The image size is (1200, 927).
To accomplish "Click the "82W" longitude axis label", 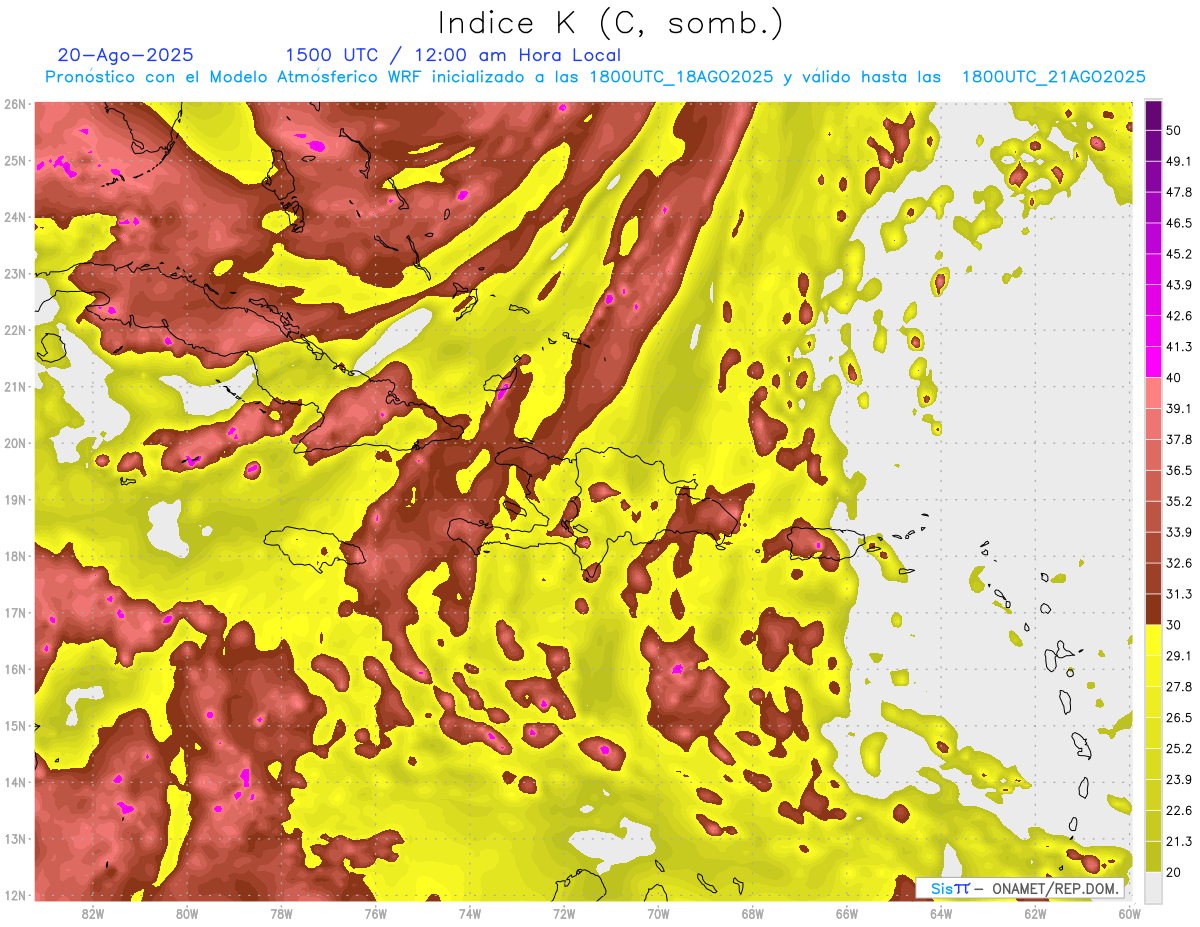I will point(92,914).
